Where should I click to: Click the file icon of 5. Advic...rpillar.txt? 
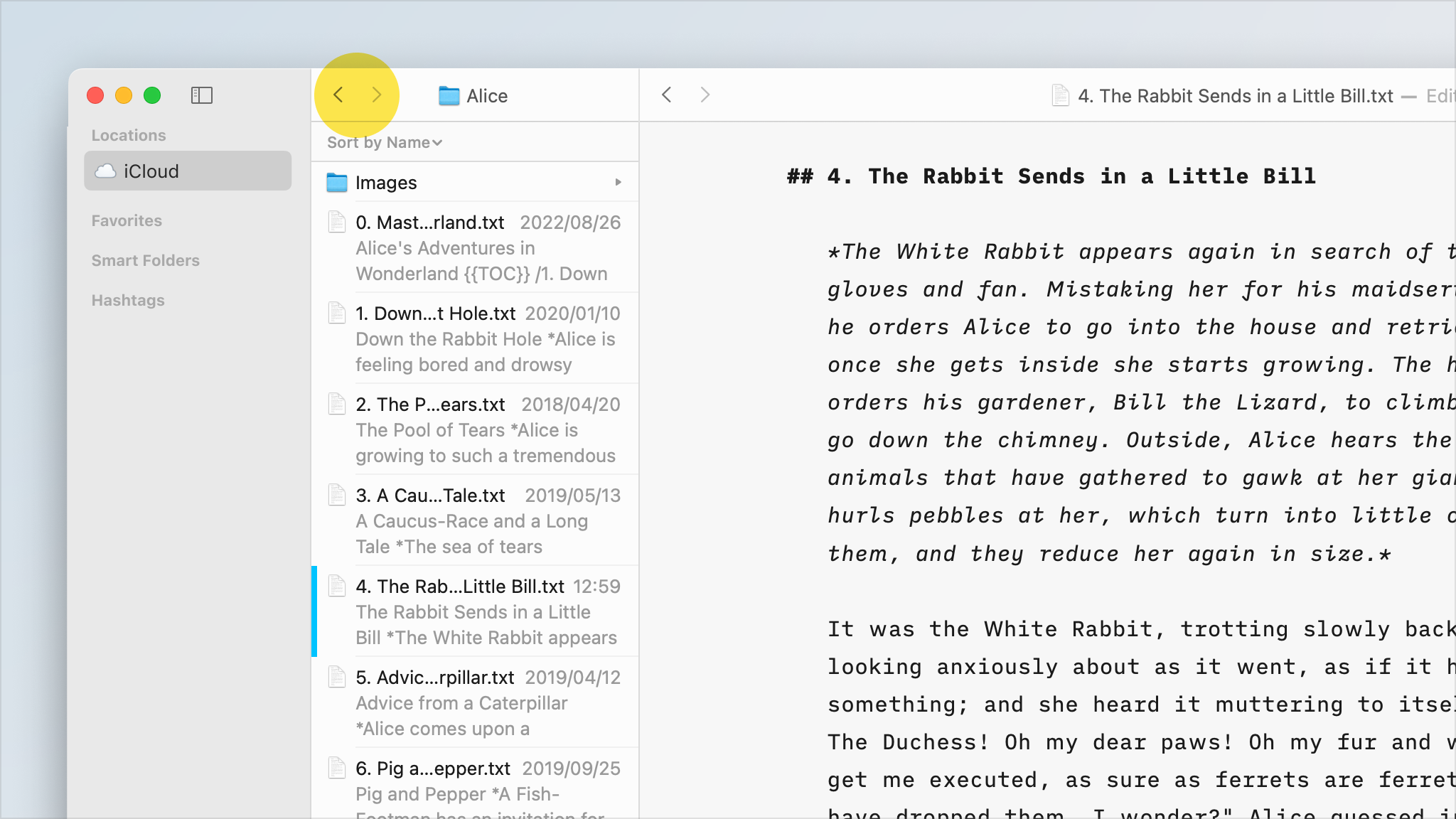click(337, 677)
